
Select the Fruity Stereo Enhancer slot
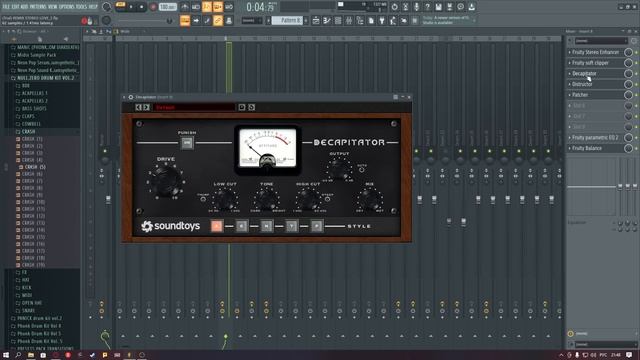pyautogui.click(x=595, y=52)
